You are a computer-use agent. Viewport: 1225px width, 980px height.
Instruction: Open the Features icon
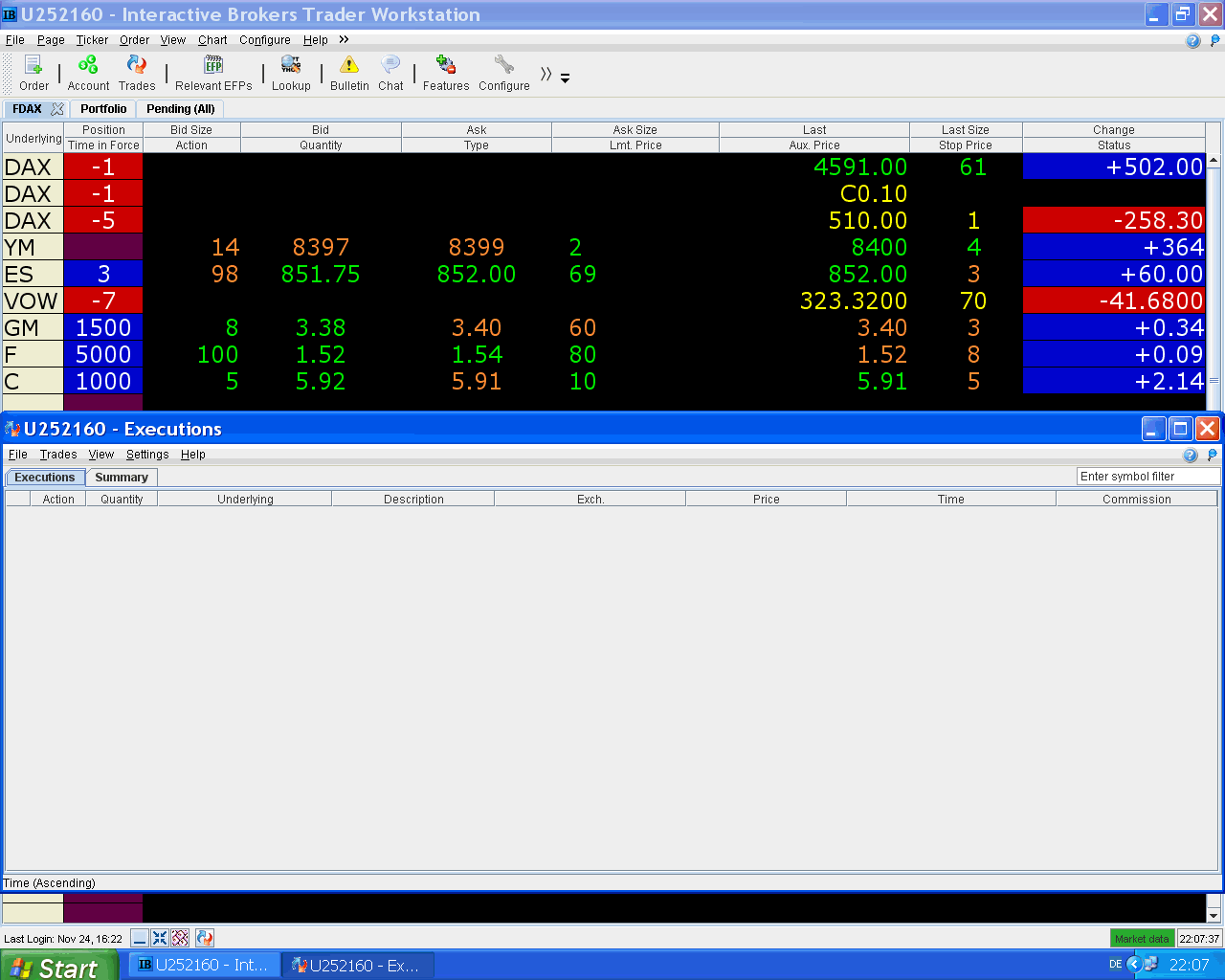446,73
